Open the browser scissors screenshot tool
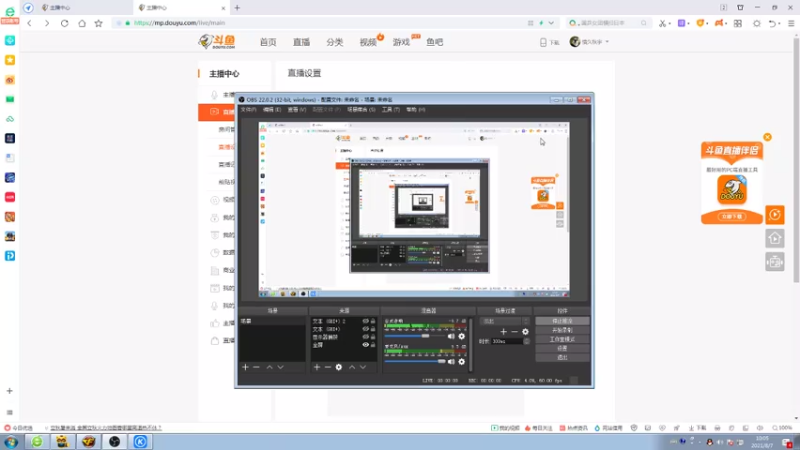This screenshot has height=450, width=800. (x=662, y=23)
